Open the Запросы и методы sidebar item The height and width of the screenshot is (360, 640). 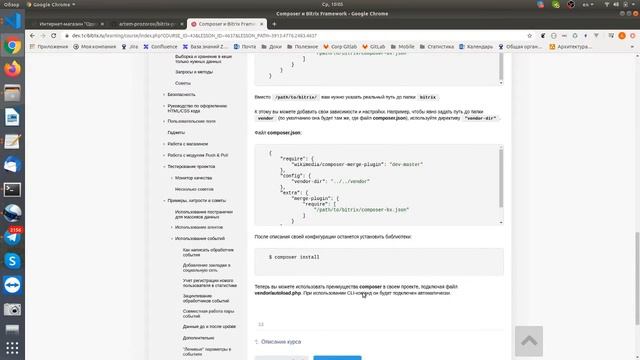(194, 72)
